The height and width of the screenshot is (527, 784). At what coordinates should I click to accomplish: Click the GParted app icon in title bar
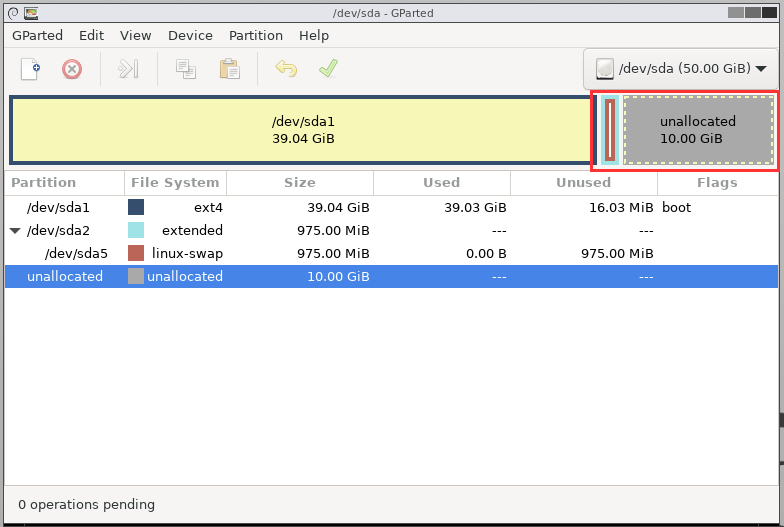(x=31, y=13)
